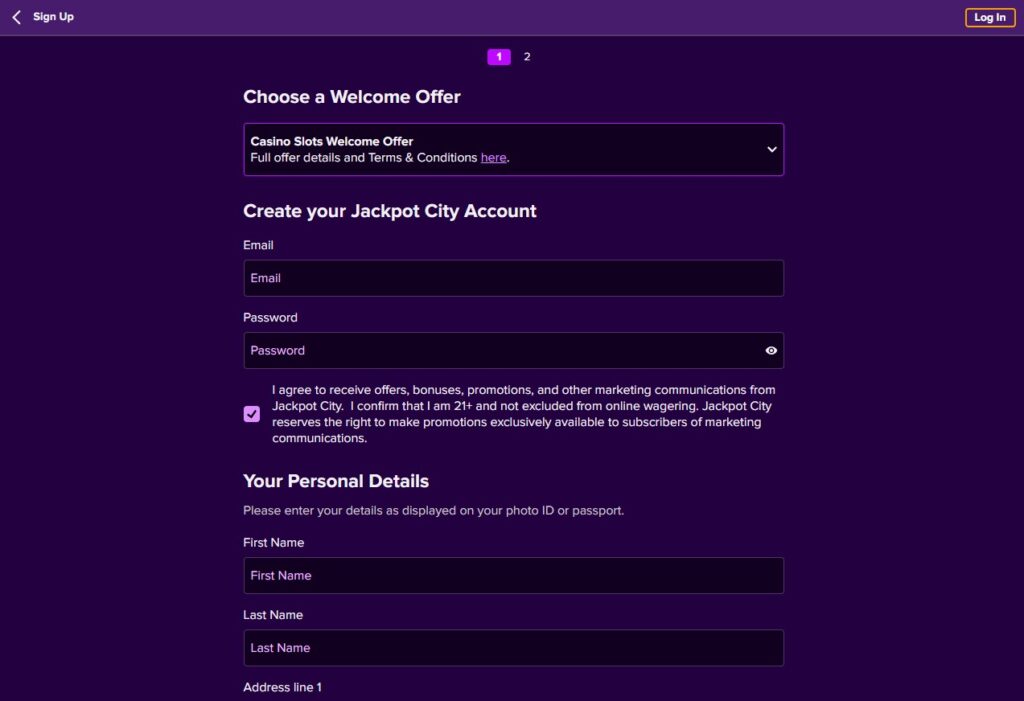Open Terms & Conditions via the here link
The image size is (1024, 701).
(493, 157)
